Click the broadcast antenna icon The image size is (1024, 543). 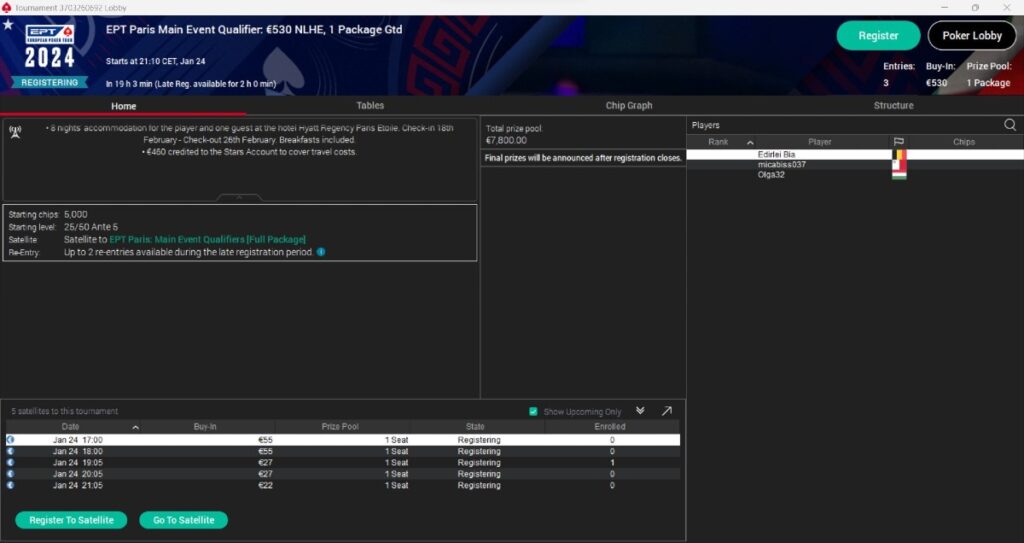(x=15, y=131)
